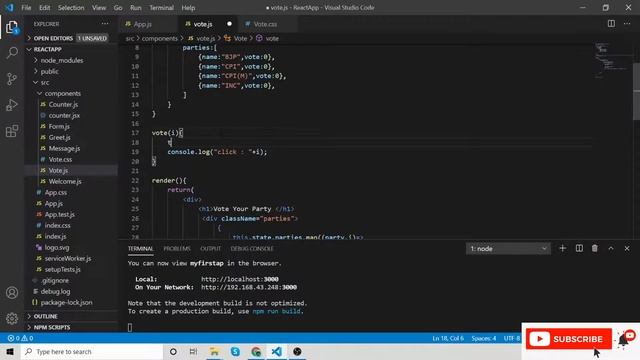Click components in the breadcrumb
The image size is (640, 360).
point(160,38)
